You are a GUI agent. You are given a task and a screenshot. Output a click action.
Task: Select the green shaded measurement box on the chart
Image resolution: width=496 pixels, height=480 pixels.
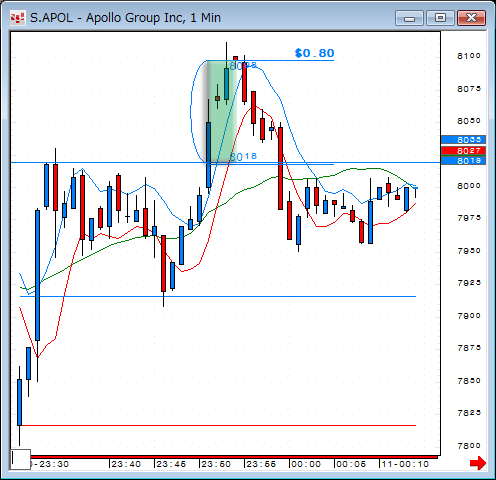222,112
